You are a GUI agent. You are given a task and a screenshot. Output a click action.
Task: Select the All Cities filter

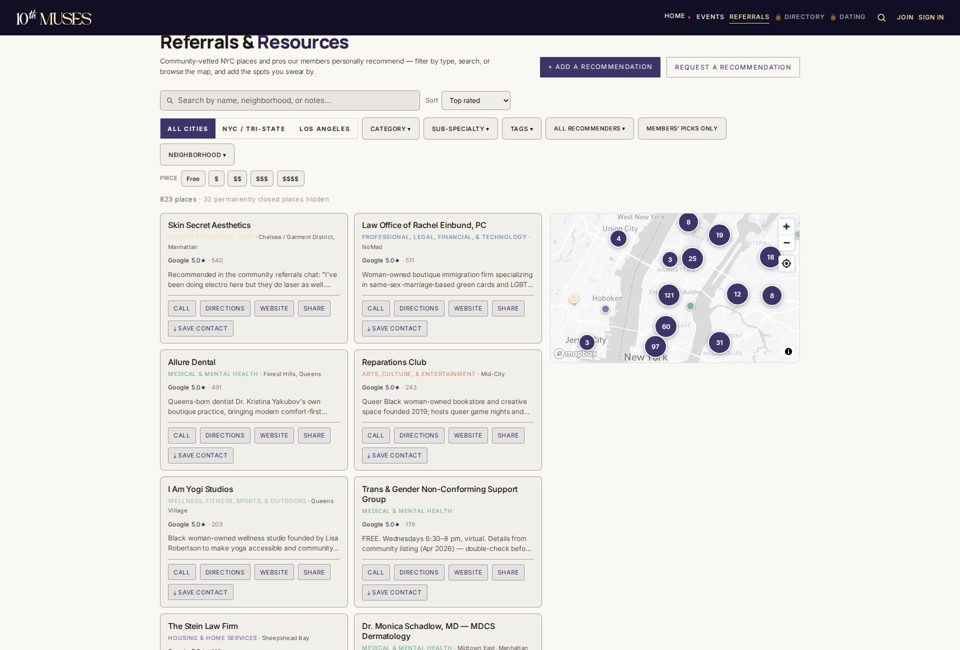[x=187, y=129]
